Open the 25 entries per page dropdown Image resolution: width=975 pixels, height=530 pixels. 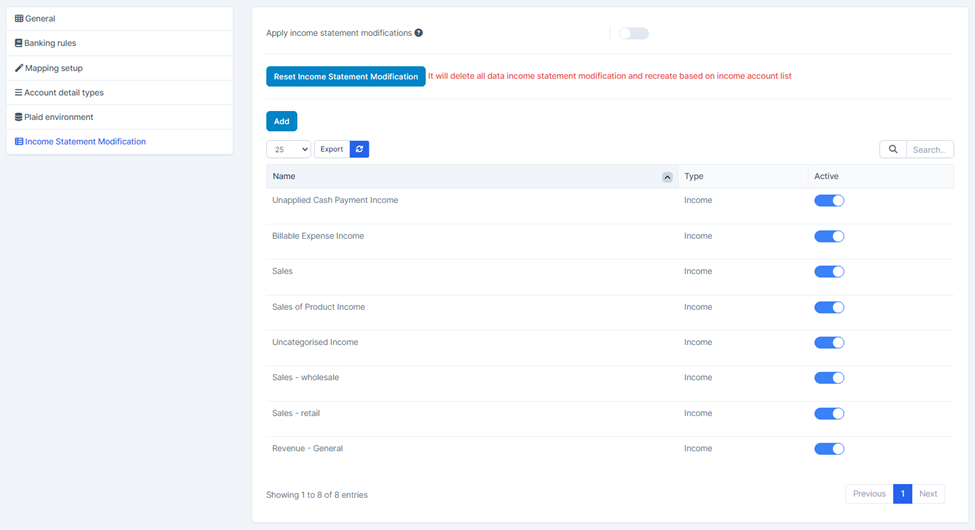click(x=288, y=149)
